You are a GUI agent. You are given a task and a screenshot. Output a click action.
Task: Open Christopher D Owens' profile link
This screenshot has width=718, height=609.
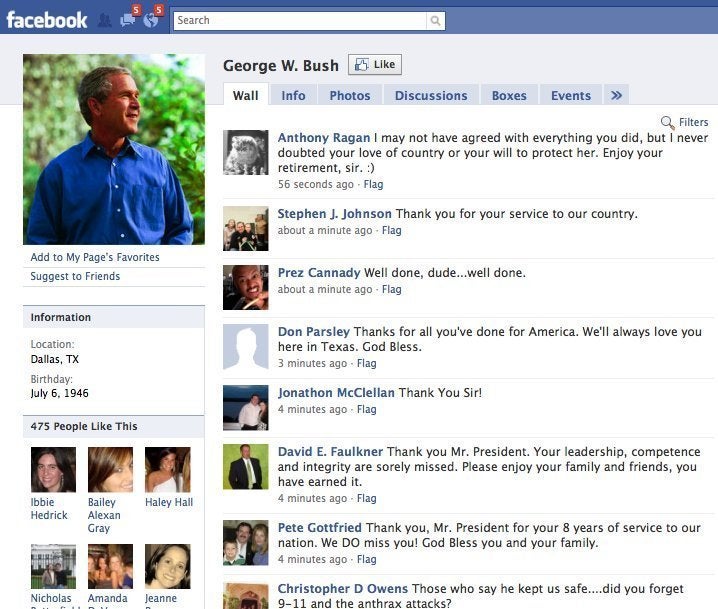point(343,589)
